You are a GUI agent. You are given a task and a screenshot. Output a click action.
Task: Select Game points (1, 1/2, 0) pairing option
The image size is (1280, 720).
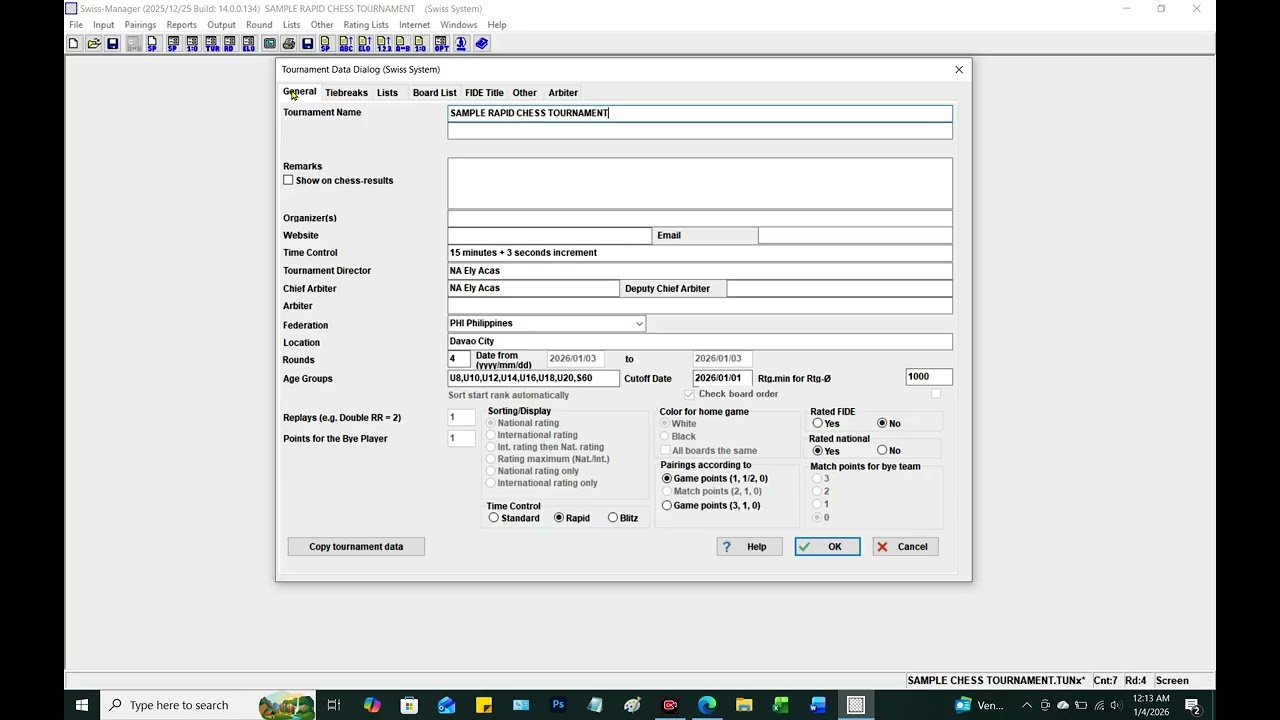coord(667,478)
